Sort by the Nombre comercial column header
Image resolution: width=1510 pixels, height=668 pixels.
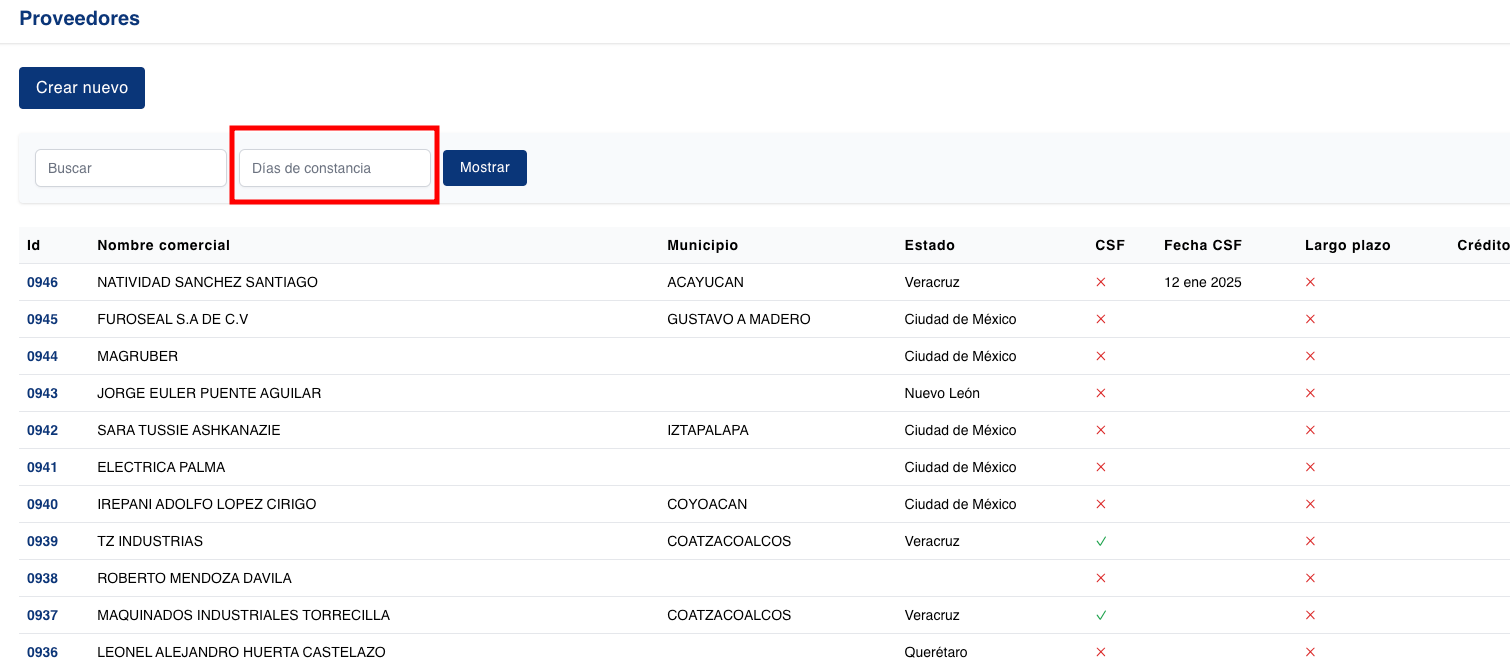tap(163, 245)
